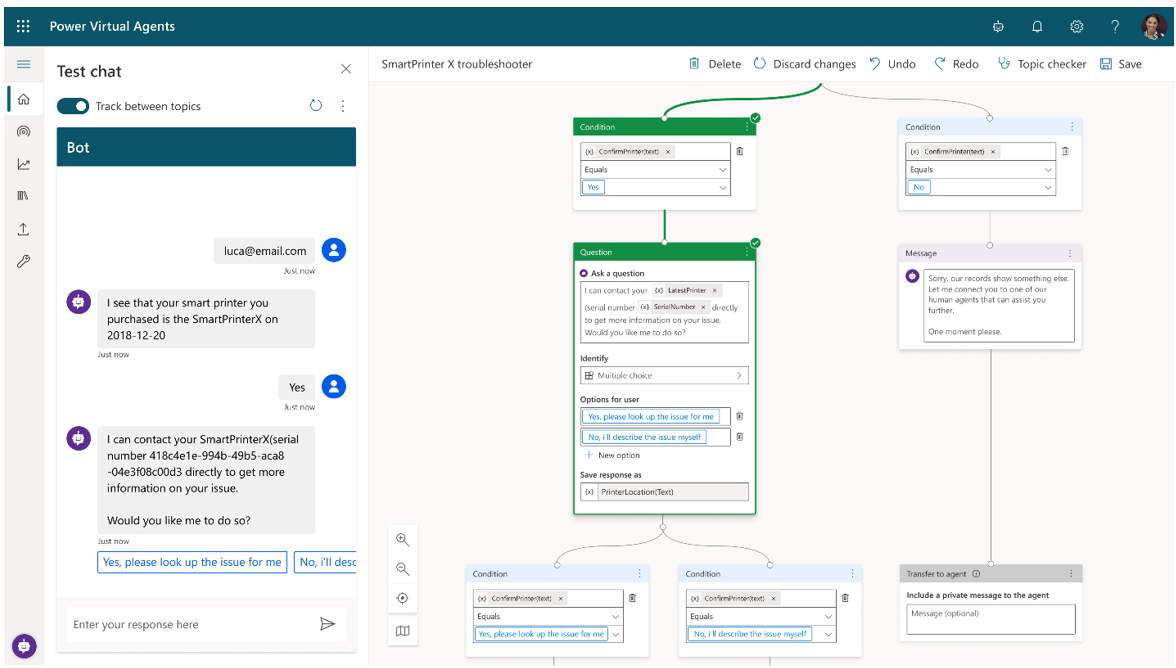Delete the 'Yes, please look up the issue for me' option
1176x668 pixels.
(740, 416)
